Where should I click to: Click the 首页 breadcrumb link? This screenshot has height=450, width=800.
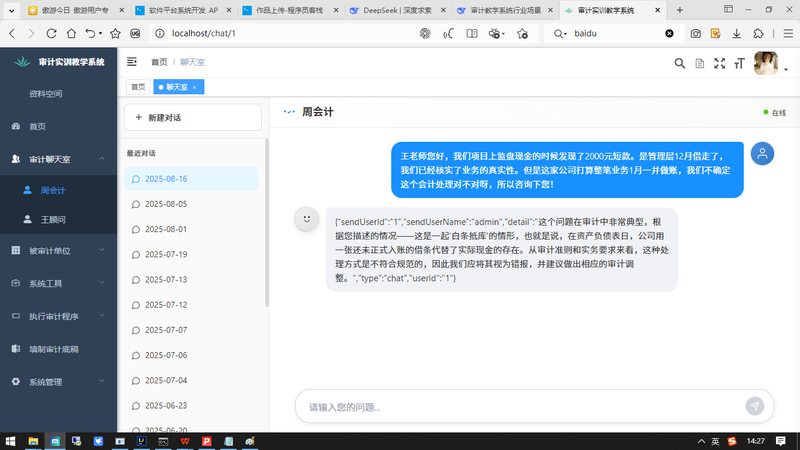159,62
